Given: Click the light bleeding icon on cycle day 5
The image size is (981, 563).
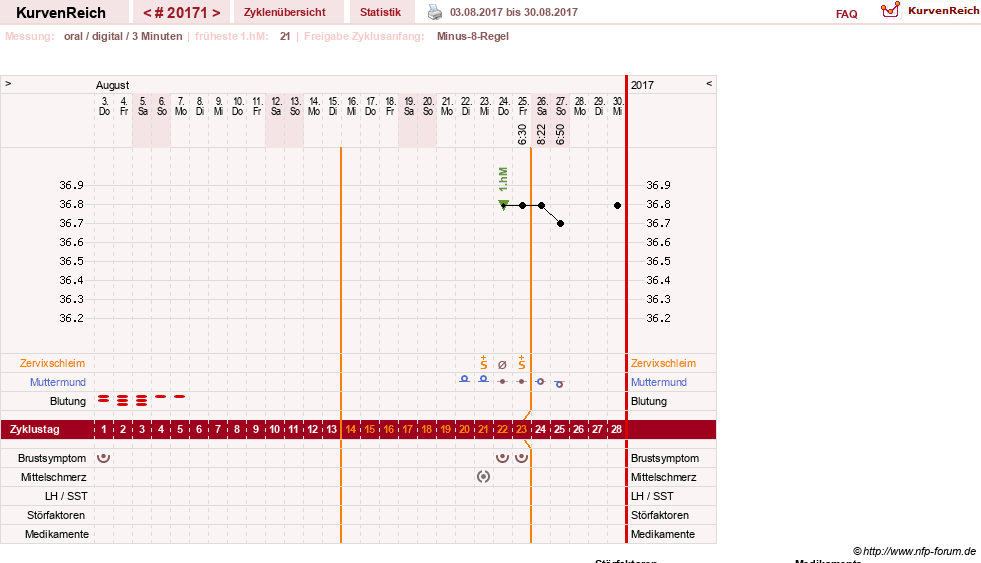Looking at the screenshot, I should point(180,397).
